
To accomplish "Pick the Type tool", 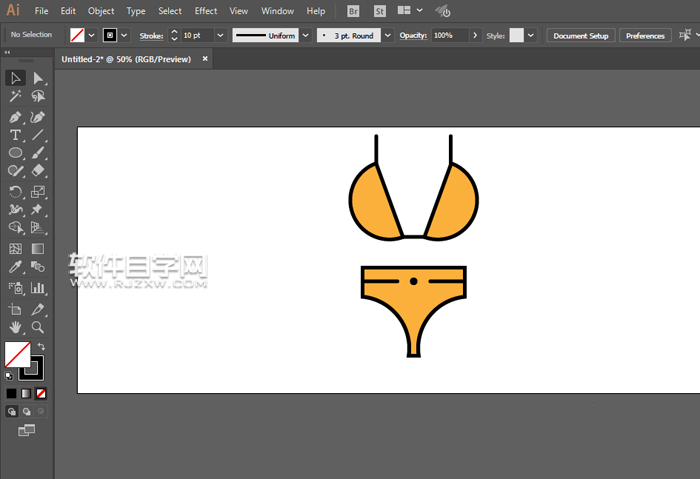I will pyautogui.click(x=16, y=135).
